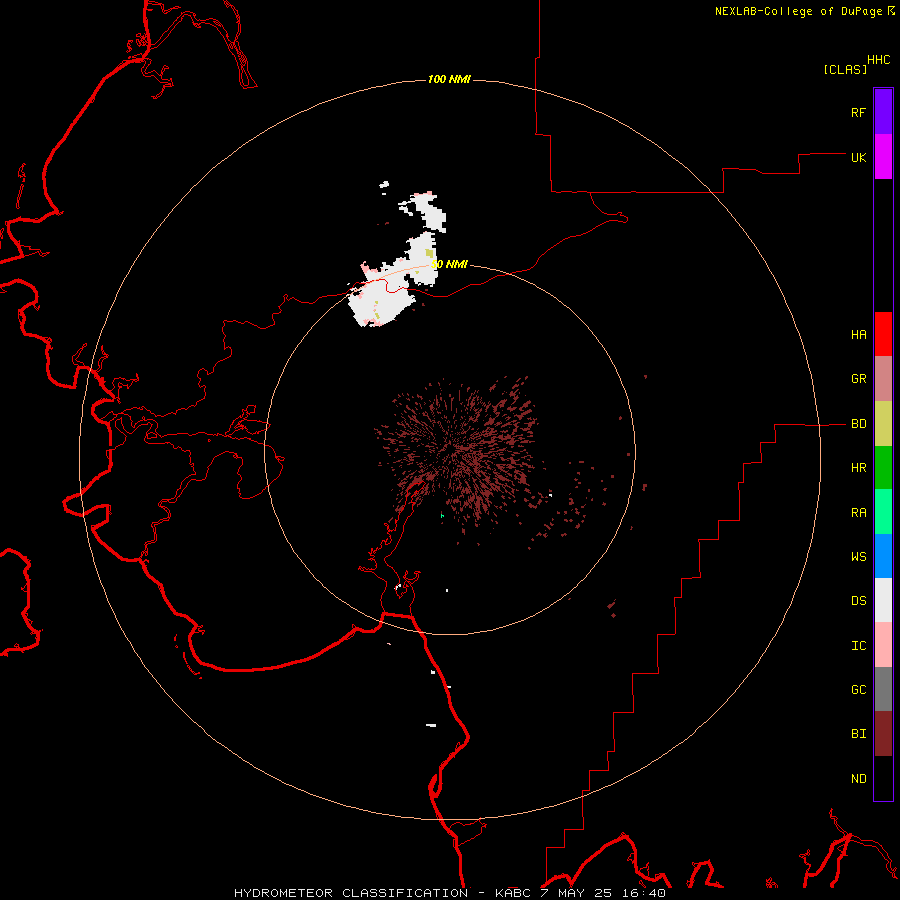
Task: Click the NEXLAB-College of DuPage text
Action: pyautogui.click(x=798, y=11)
